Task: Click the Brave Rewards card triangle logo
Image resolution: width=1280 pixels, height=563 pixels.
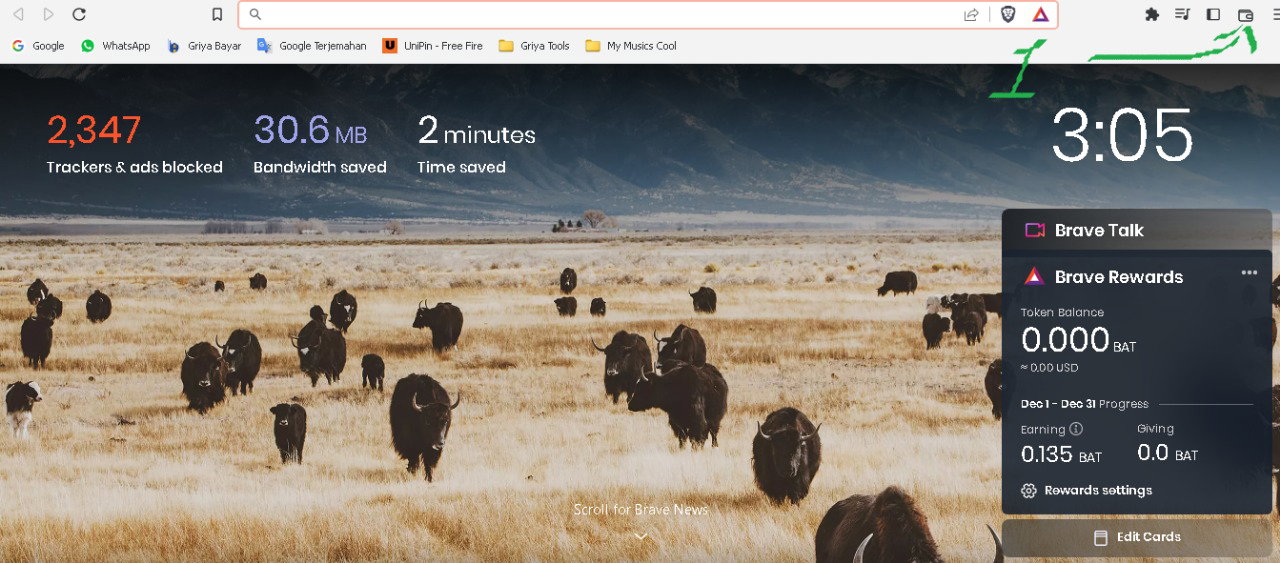Action: (1034, 277)
